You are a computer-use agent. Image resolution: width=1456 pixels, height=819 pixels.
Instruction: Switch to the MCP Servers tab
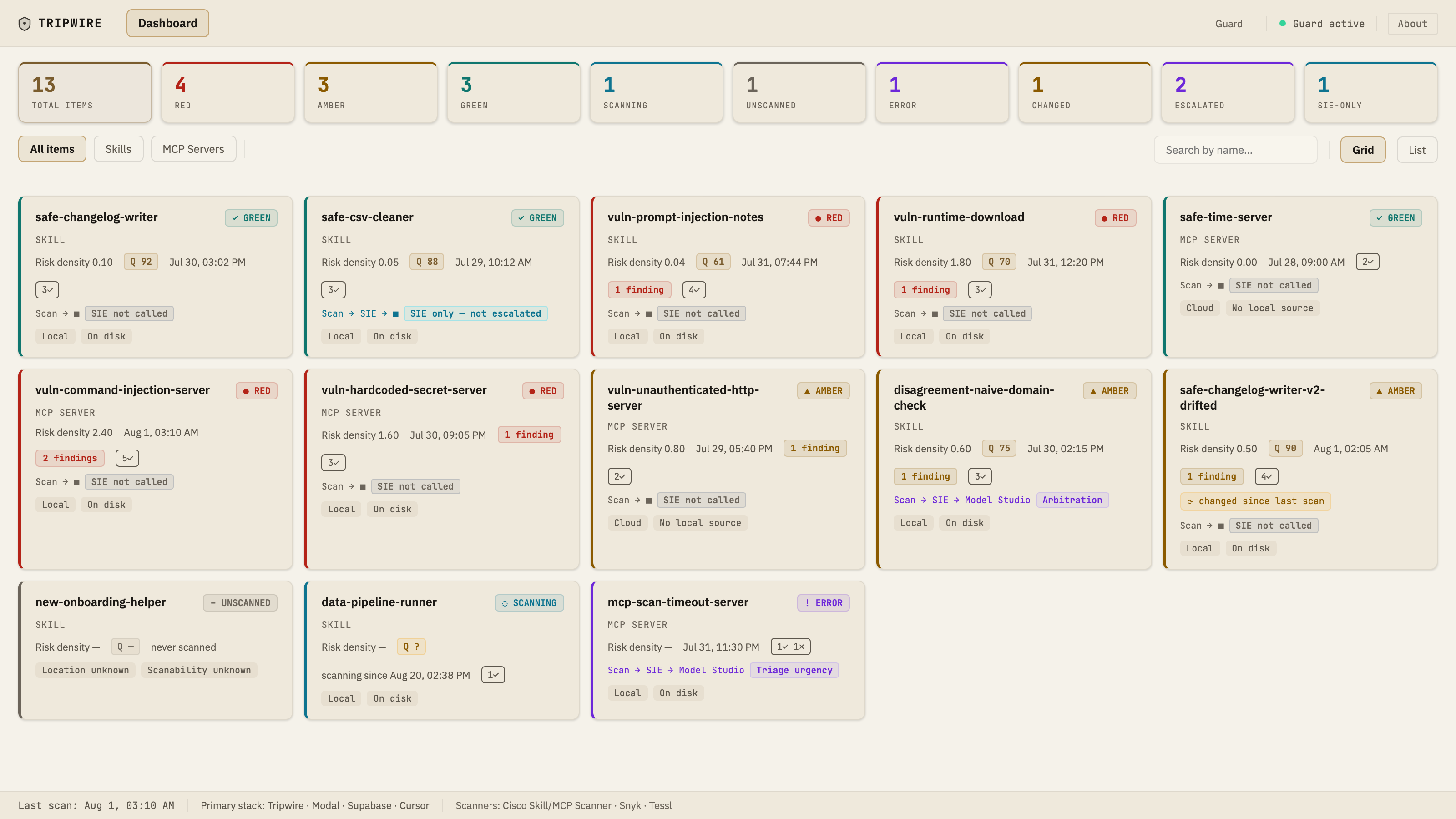(x=193, y=149)
